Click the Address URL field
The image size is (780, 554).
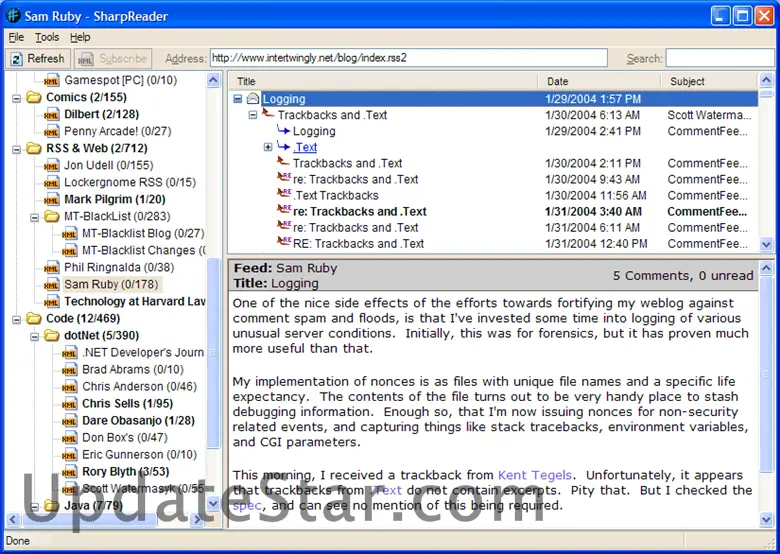pos(408,58)
